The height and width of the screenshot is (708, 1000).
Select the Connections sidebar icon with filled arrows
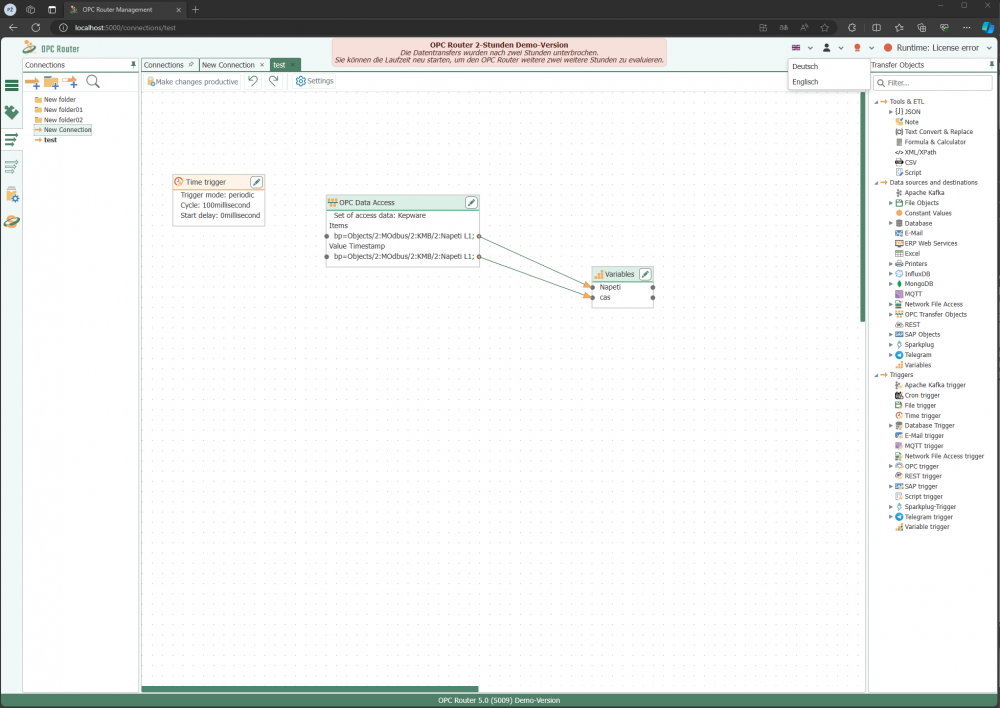point(11,140)
